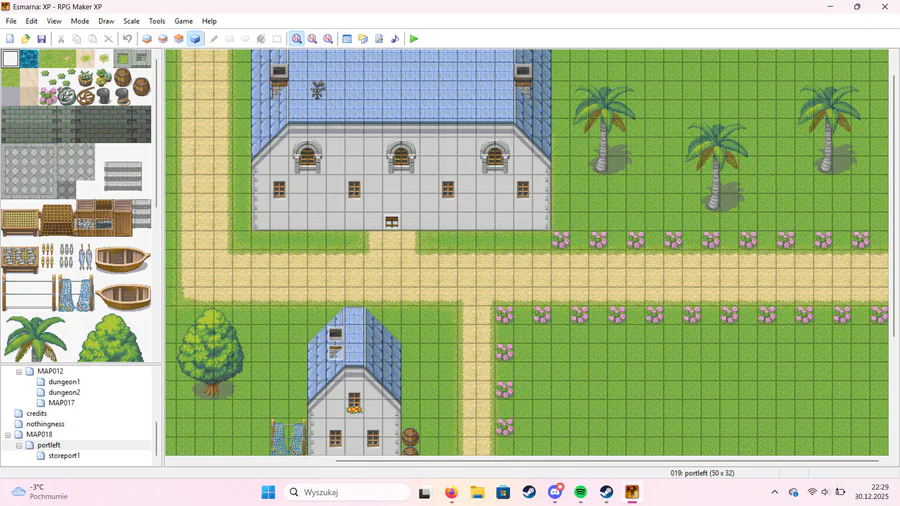900x506 pixels.
Task: Click the Delete X icon in the toolbar
Action: pyautogui.click(x=108, y=39)
